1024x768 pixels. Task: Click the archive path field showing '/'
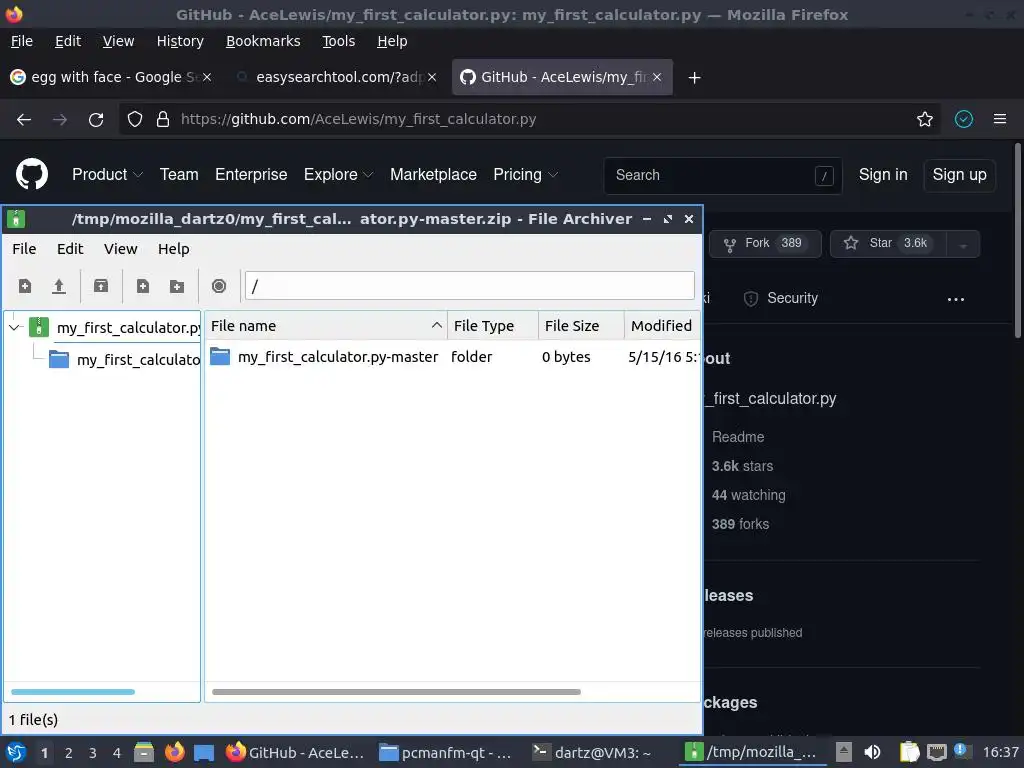(x=470, y=286)
